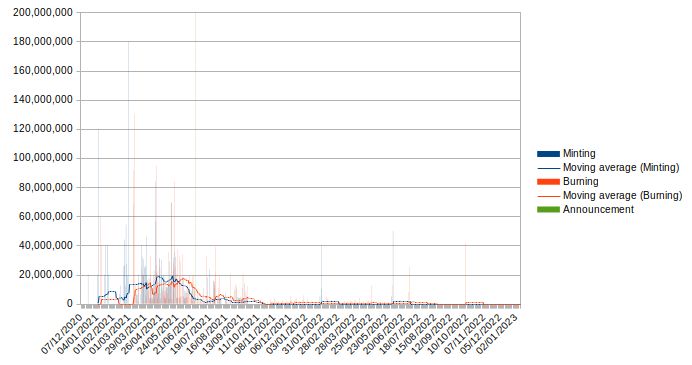
Task: Click the orange Burning legend swatch
Action: [548, 181]
